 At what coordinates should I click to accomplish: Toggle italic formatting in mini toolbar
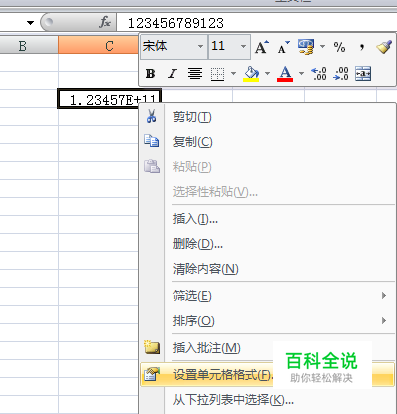pyautogui.click(x=172, y=73)
